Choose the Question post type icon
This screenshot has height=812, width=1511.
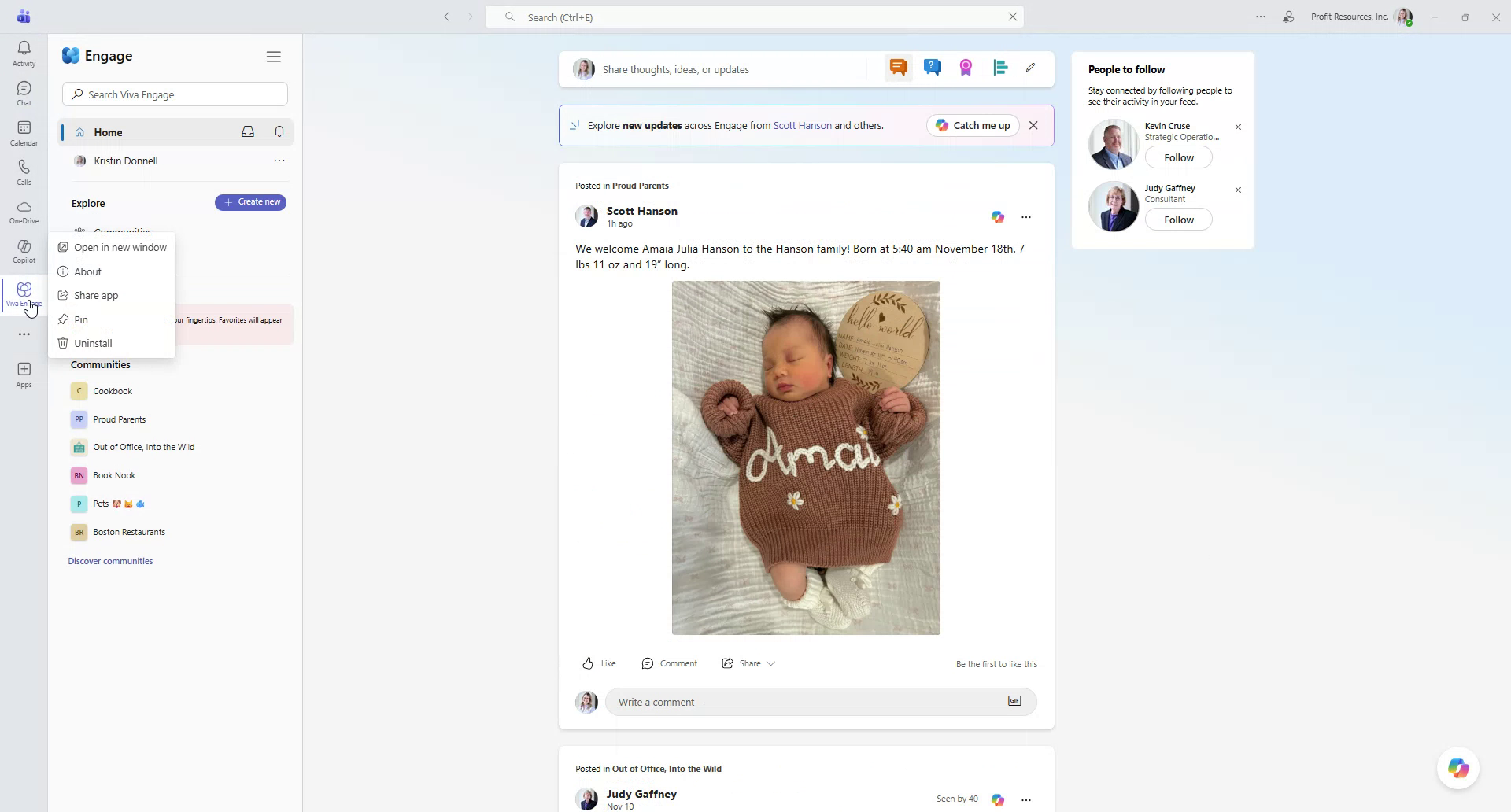pyautogui.click(x=933, y=68)
